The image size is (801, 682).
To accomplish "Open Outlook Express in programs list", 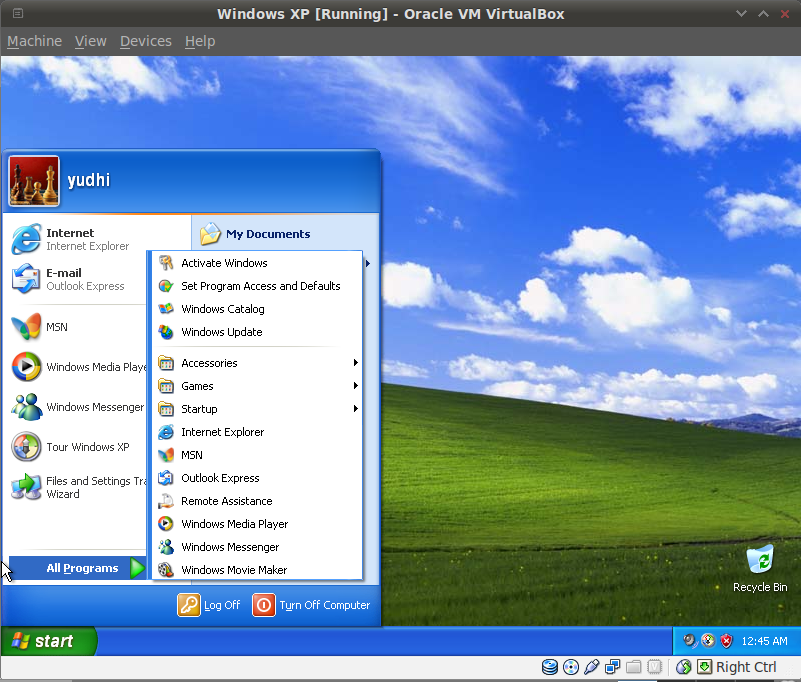I will pos(257,478).
